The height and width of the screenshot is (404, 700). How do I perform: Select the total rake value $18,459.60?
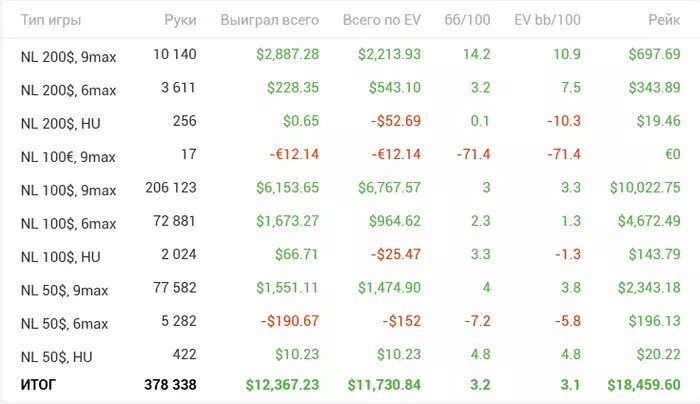(643, 384)
